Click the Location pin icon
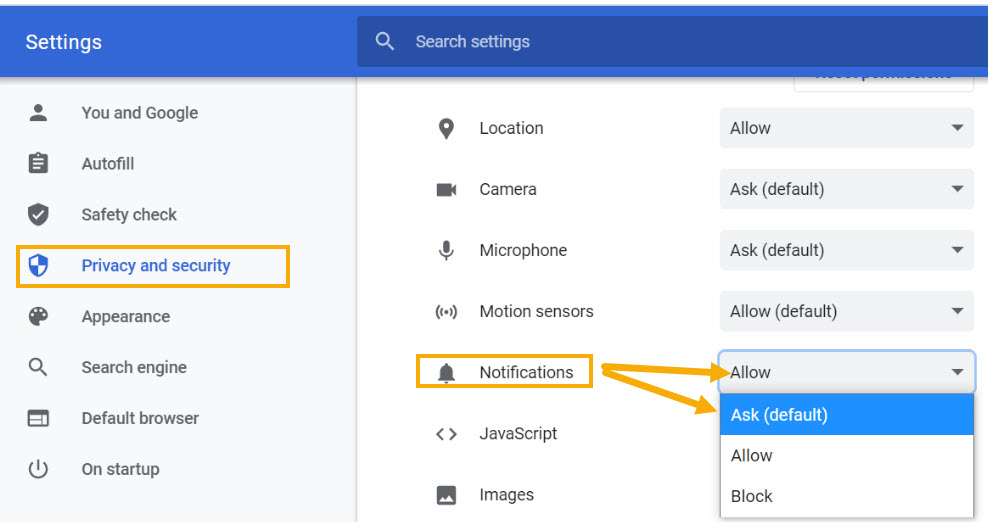Screen dimensions: 988x522 [x=446, y=128]
